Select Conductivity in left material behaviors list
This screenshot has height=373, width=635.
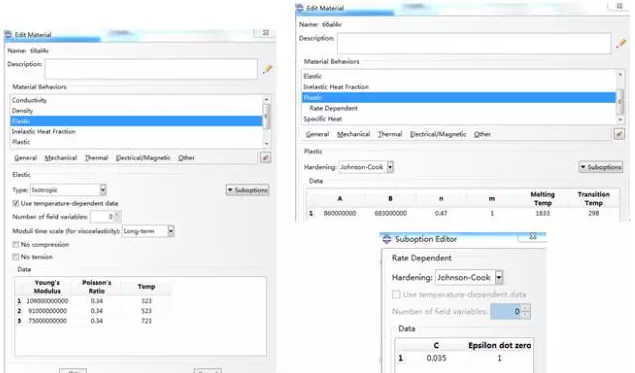(x=136, y=100)
